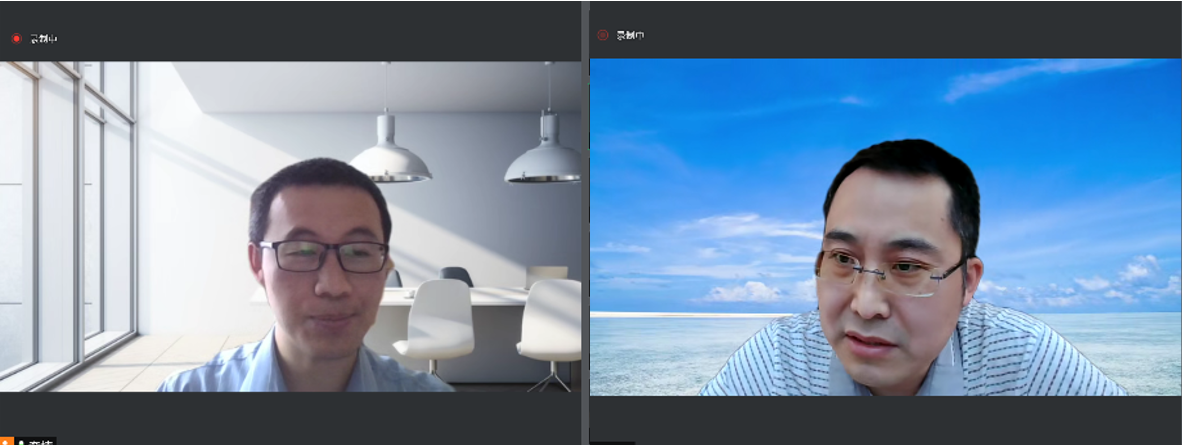Click the partial name tag under right video

click(612, 441)
